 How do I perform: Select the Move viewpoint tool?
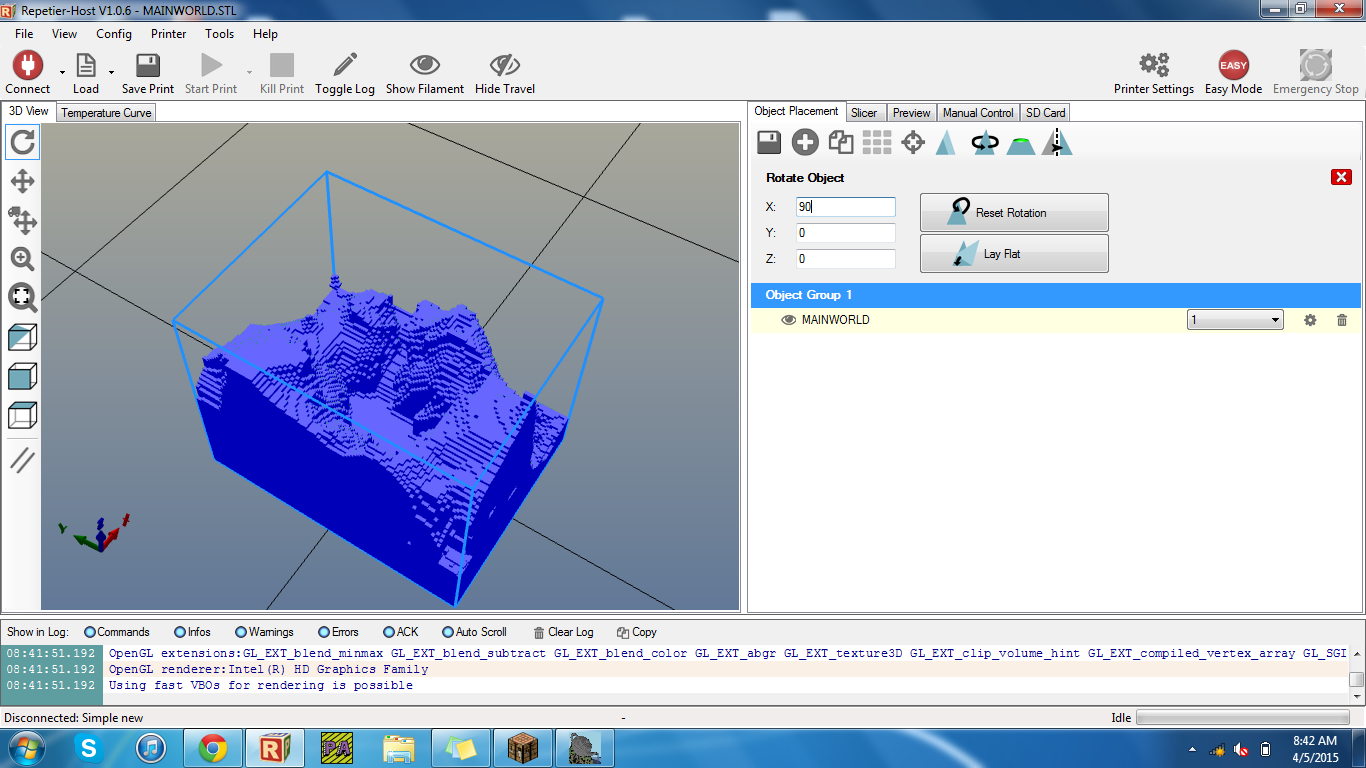[x=22, y=181]
